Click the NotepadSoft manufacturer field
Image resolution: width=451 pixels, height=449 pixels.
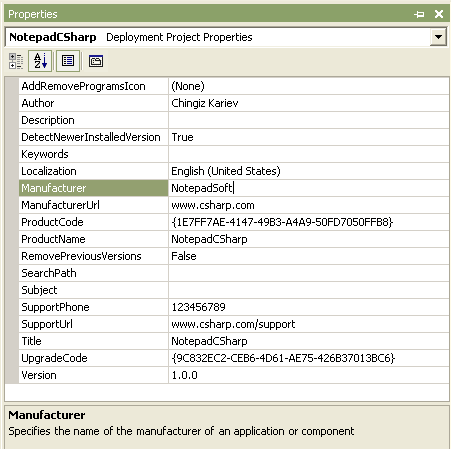[309, 188]
